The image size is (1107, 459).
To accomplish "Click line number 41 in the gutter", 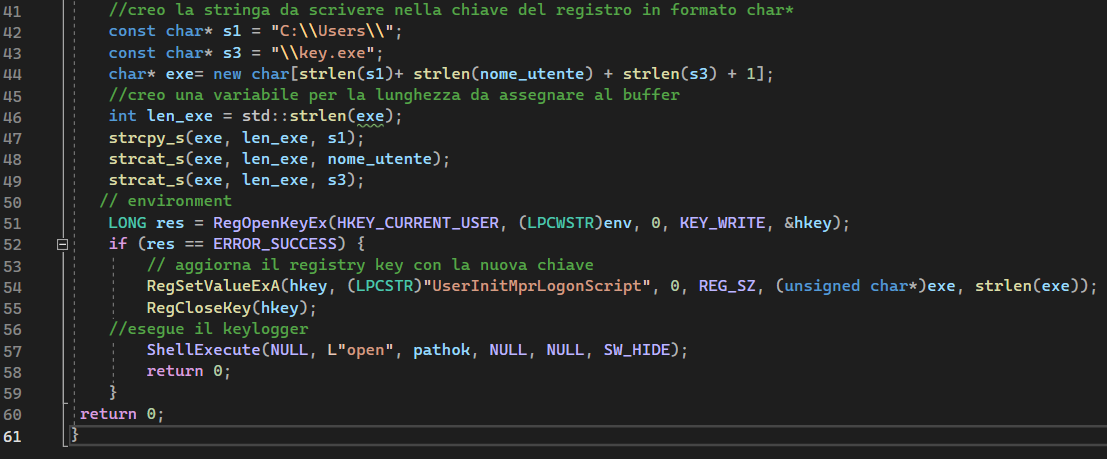I will [x=13, y=11].
